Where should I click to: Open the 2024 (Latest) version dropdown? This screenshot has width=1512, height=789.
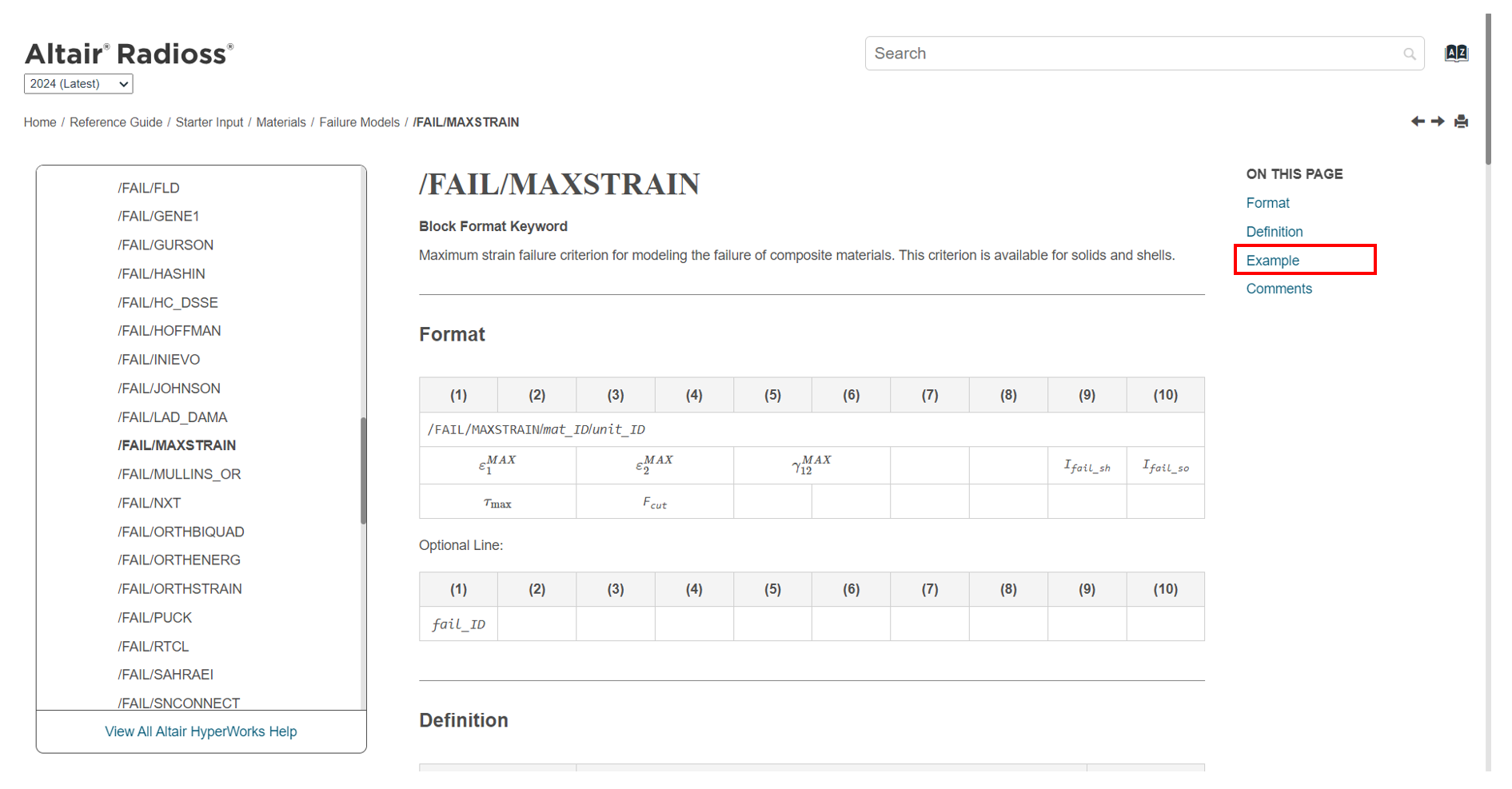(78, 84)
